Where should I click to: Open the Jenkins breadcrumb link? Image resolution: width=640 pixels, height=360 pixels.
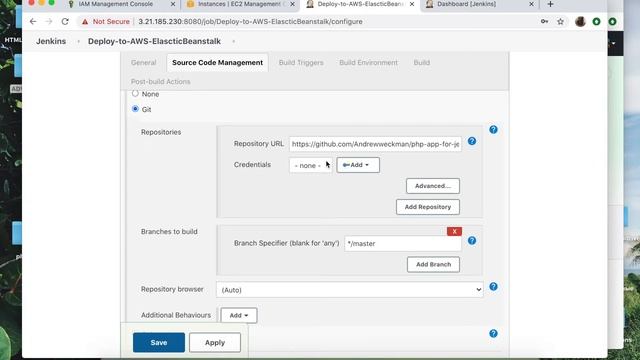51,41
